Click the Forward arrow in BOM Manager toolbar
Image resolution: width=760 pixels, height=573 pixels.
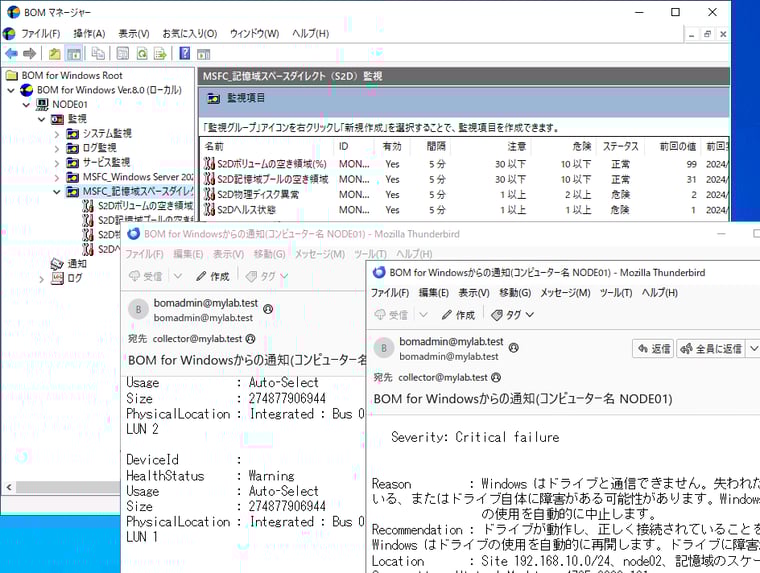click(x=30, y=53)
